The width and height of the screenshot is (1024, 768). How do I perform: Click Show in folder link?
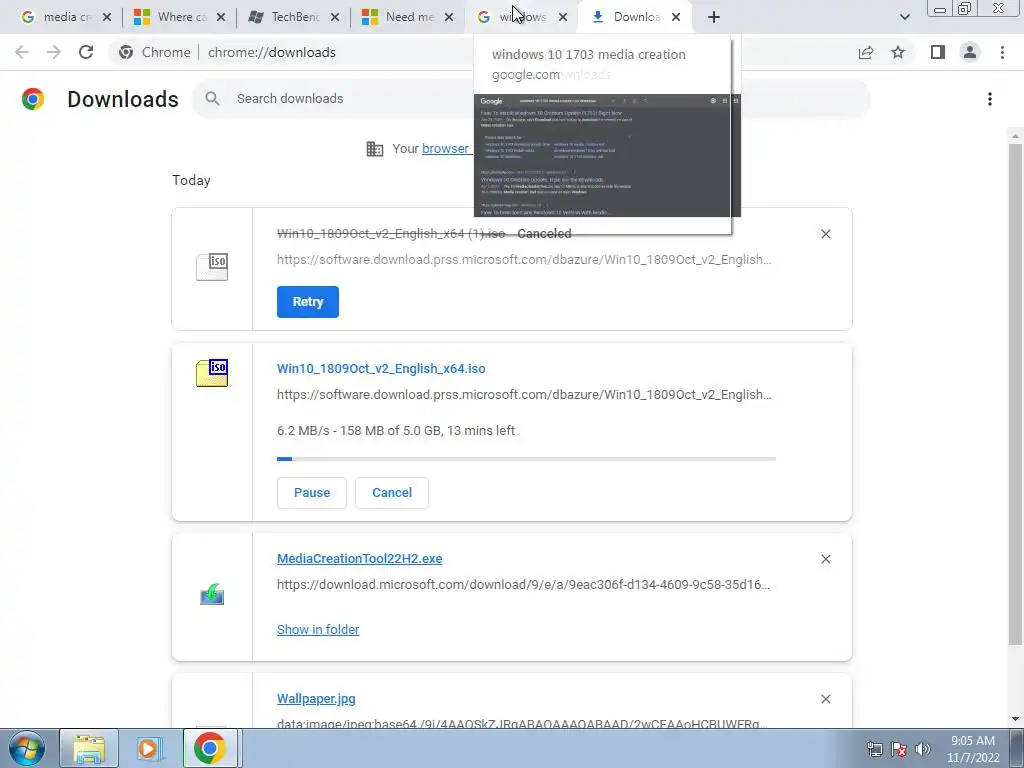[x=318, y=630]
